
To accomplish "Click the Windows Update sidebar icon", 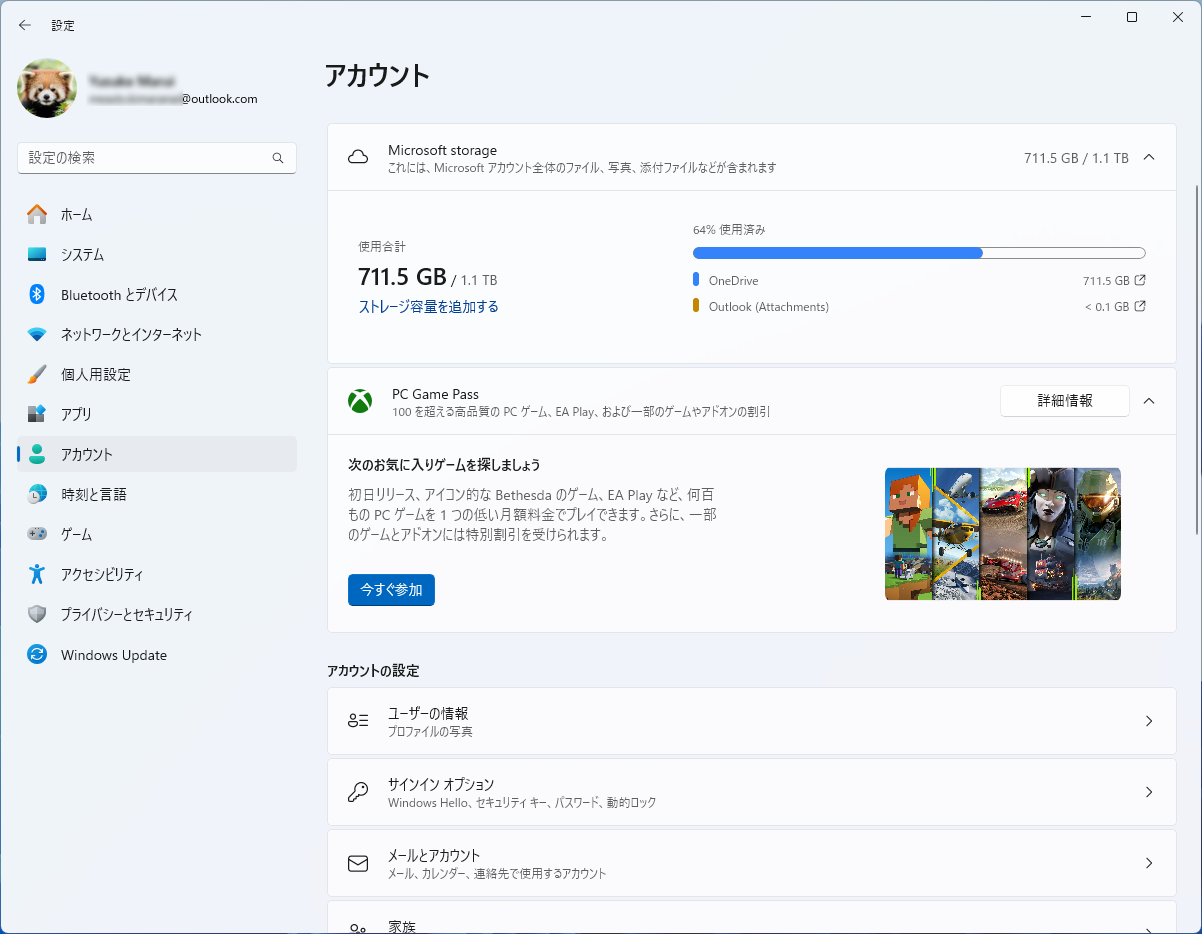I will pyautogui.click(x=37, y=655).
